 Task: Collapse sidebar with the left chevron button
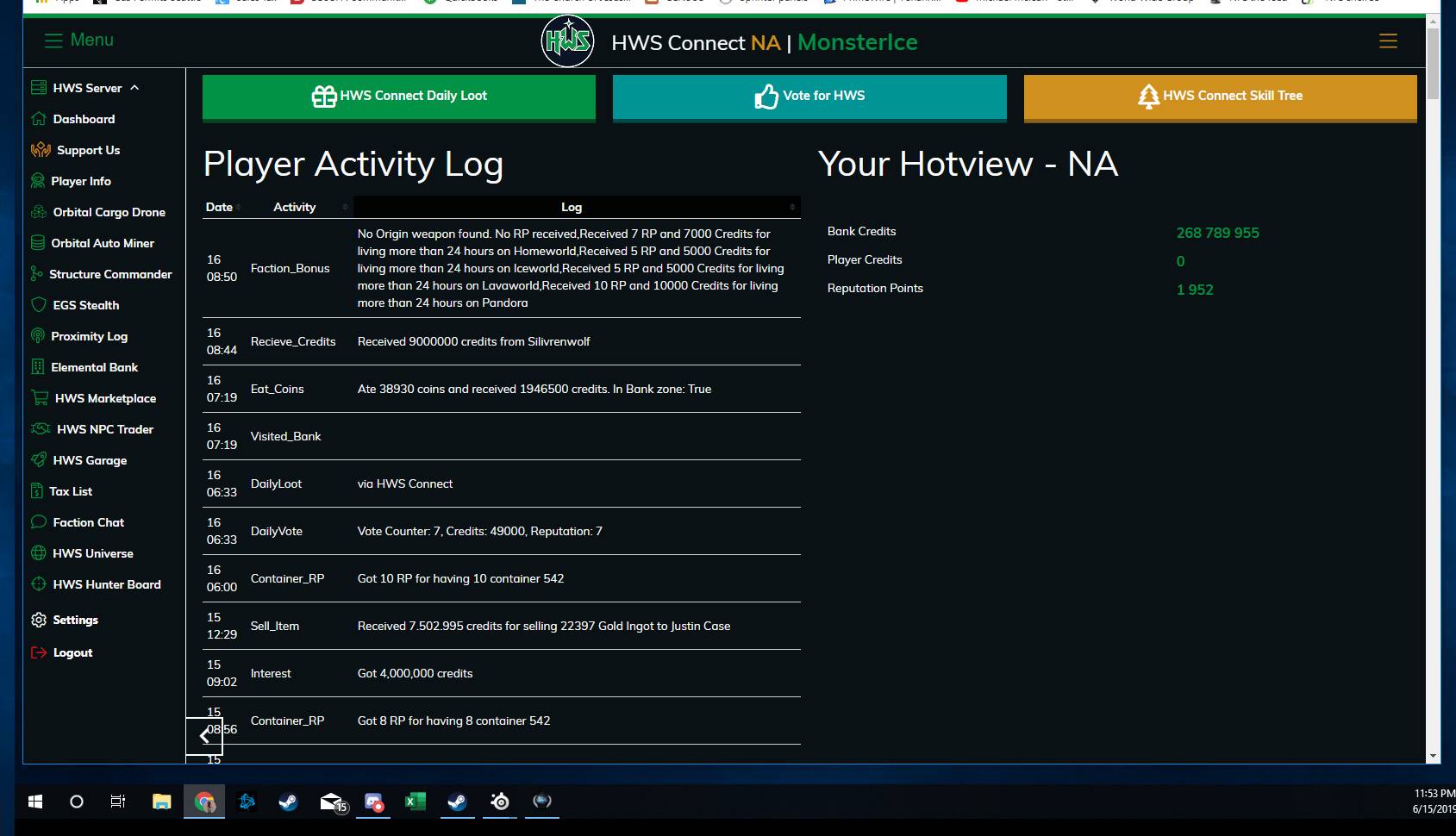[204, 736]
